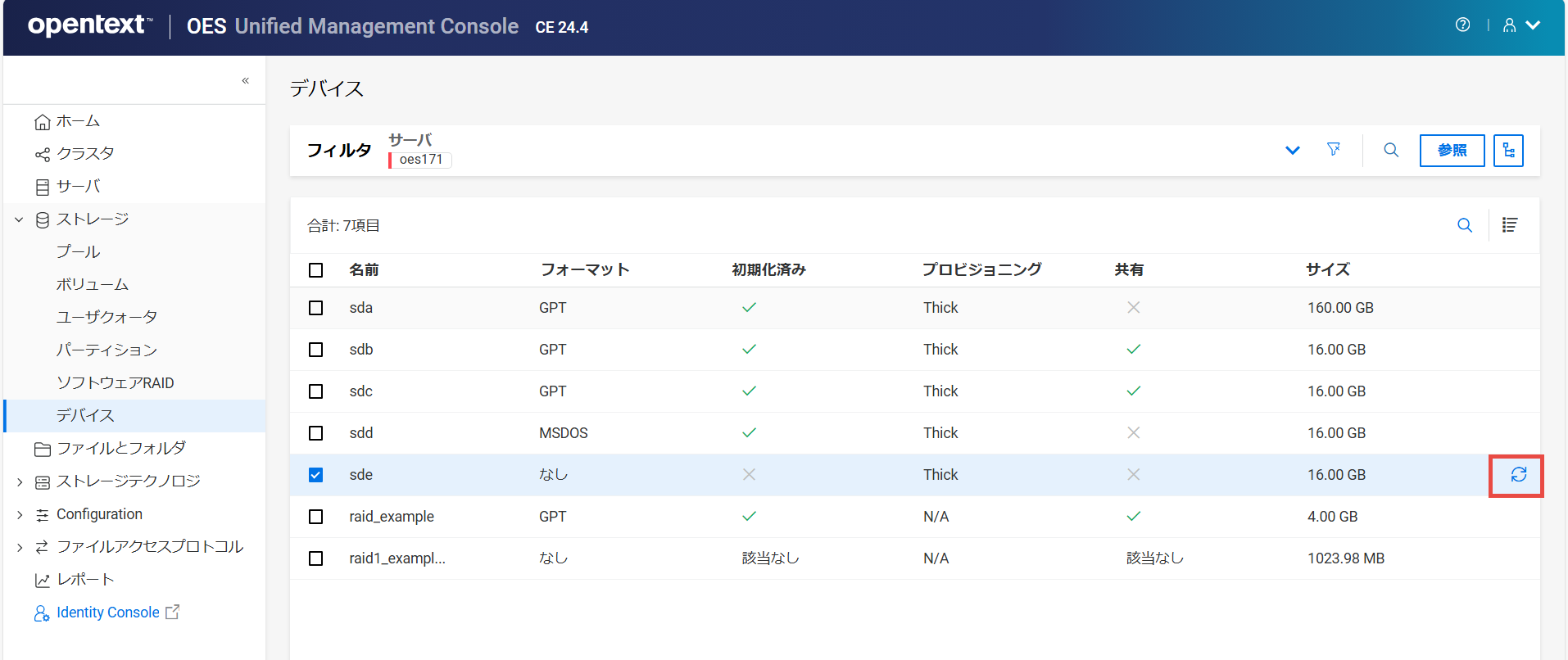1568x660 pixels.
Task: Expand the filter panel dropdown chevron
Action: pos(1293,150)
